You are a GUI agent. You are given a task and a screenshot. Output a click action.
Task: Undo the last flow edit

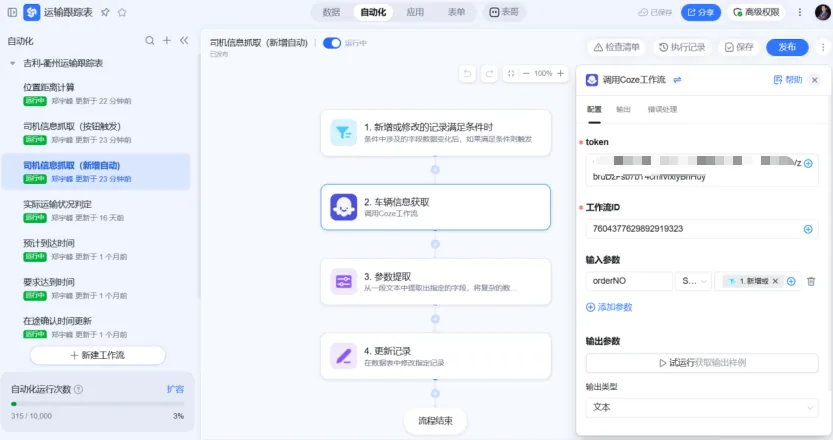tap(468, 73)
